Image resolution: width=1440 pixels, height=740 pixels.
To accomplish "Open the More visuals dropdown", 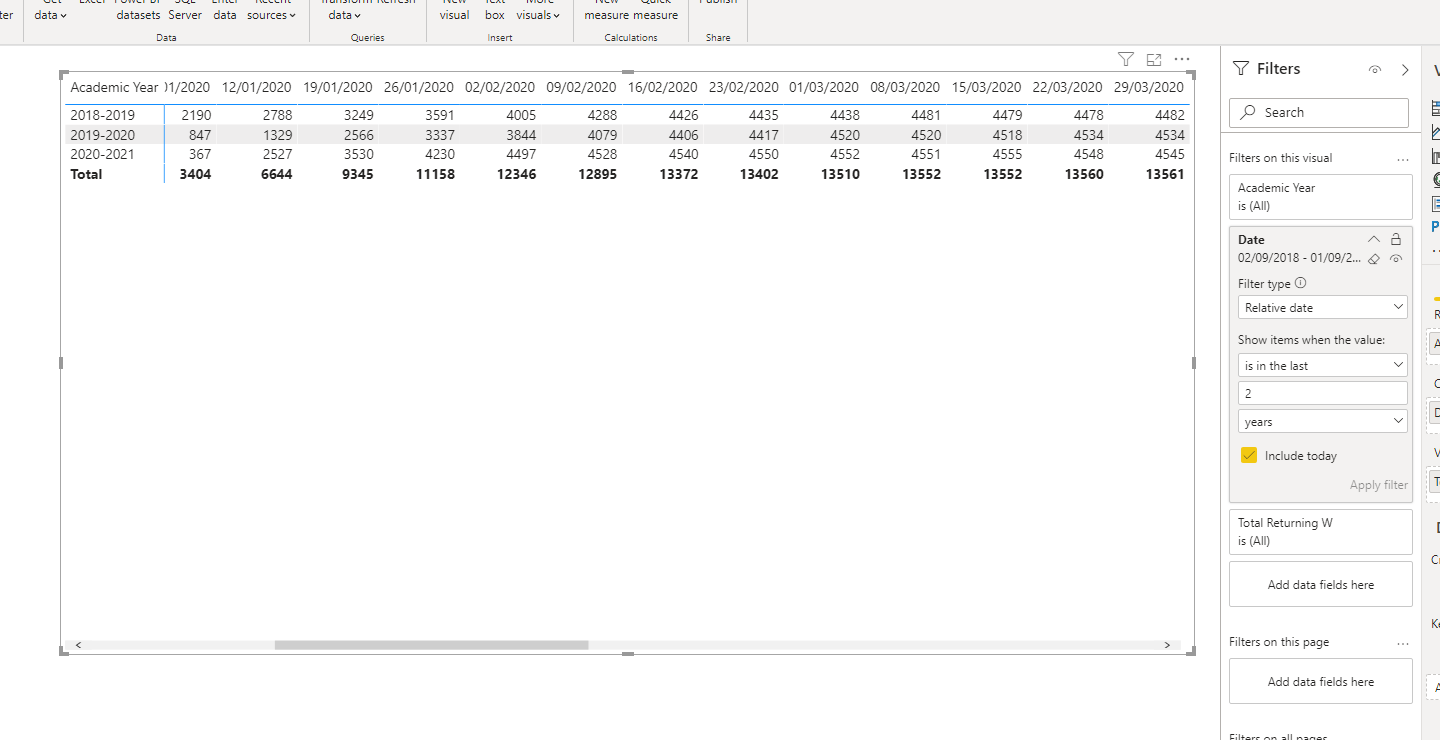I will (539, 10).
